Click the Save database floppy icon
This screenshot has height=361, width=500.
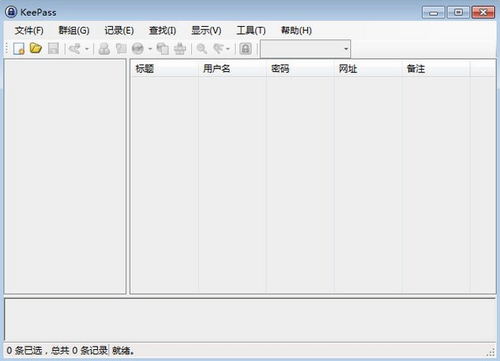[x=53, y=49]
